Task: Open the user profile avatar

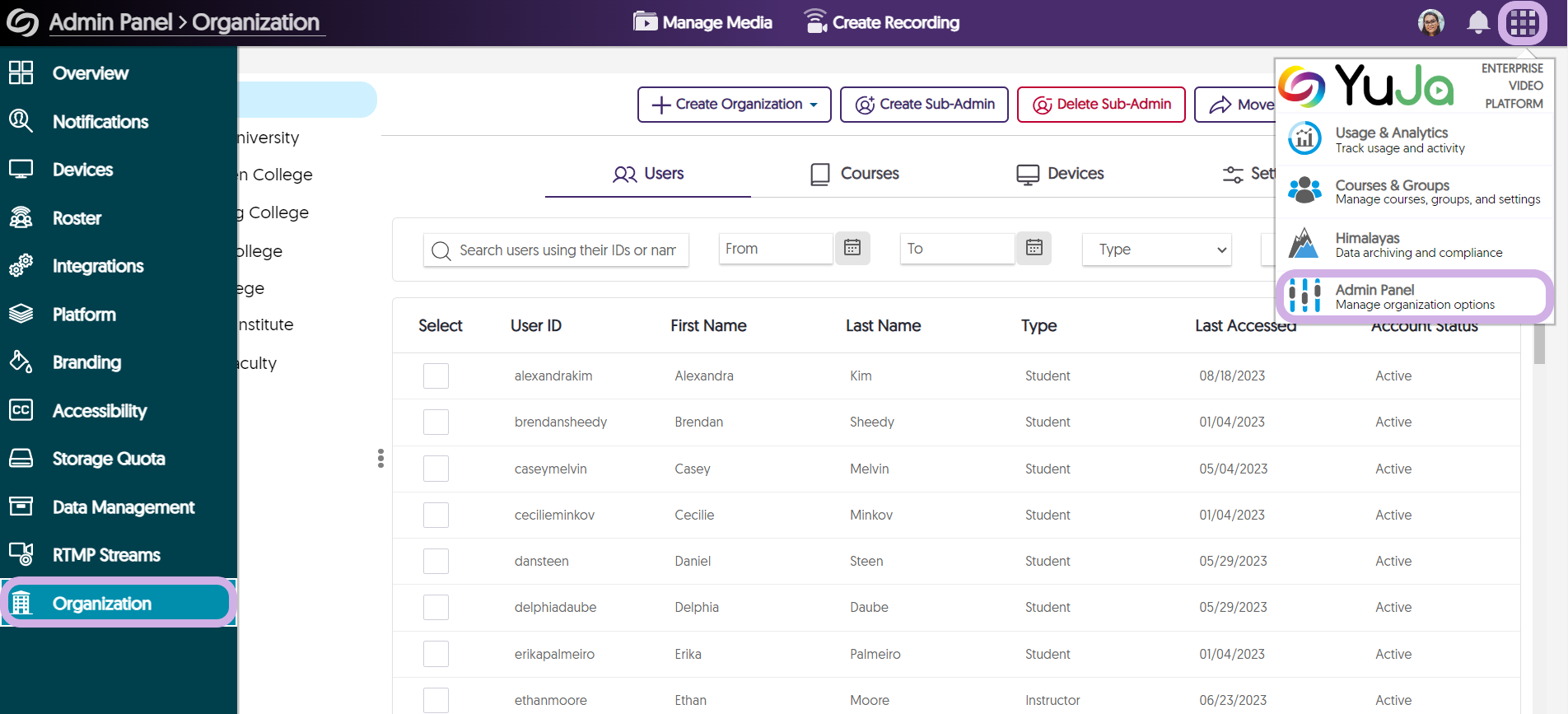Action: tap(1431, 22)
